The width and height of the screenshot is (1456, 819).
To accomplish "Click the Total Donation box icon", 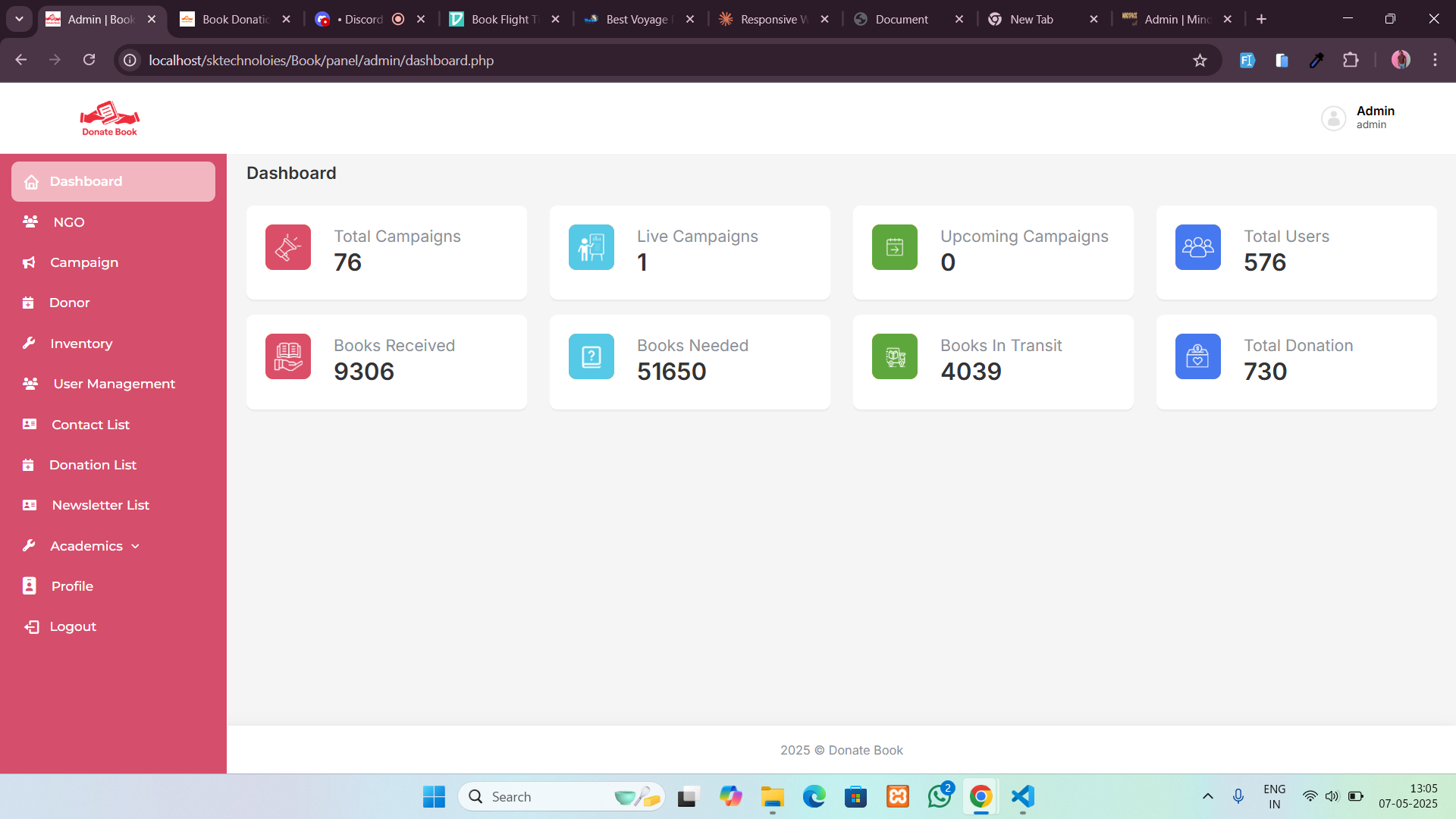I will (1198, 356).
